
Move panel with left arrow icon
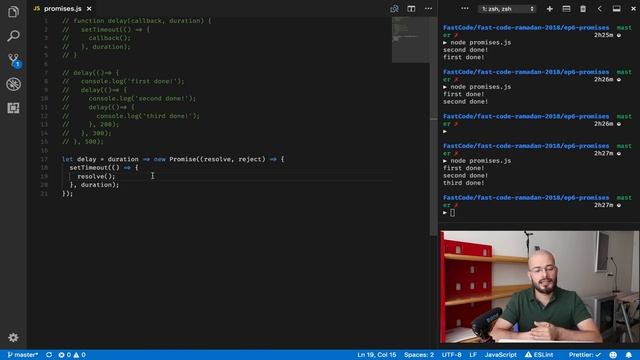click(x=600, y=9)
